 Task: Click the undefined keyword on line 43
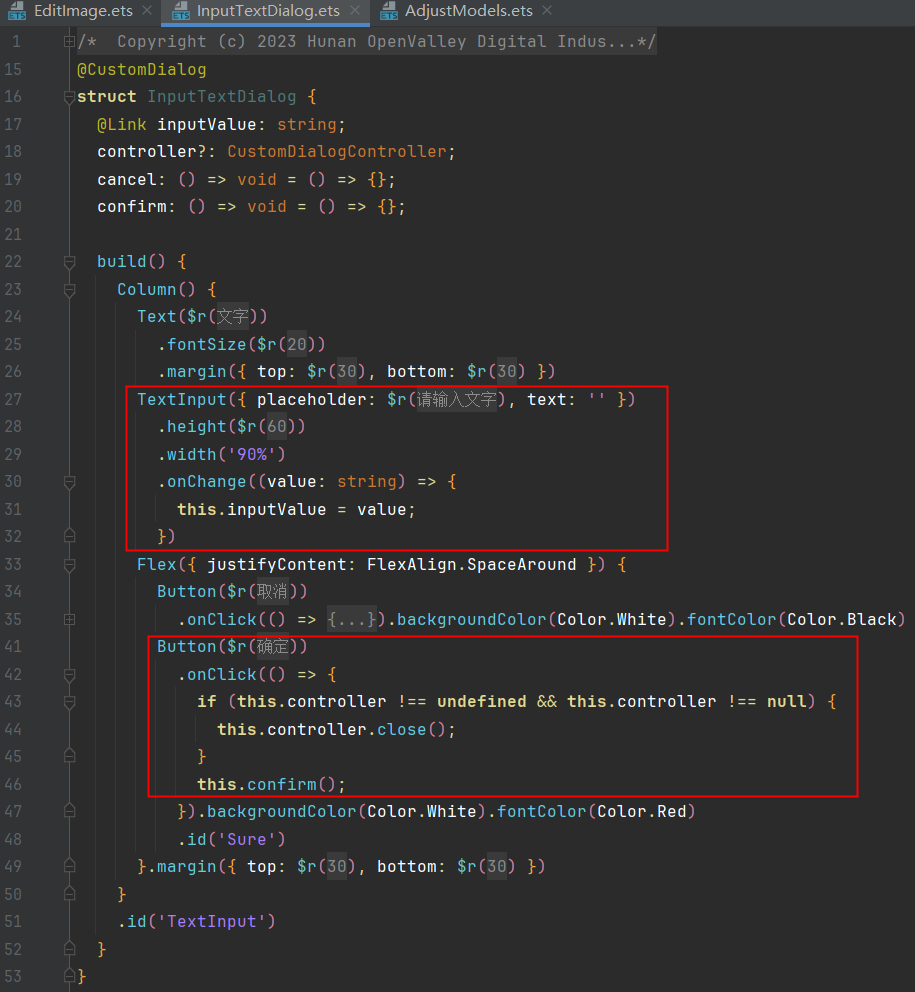(x=482, y=702)
